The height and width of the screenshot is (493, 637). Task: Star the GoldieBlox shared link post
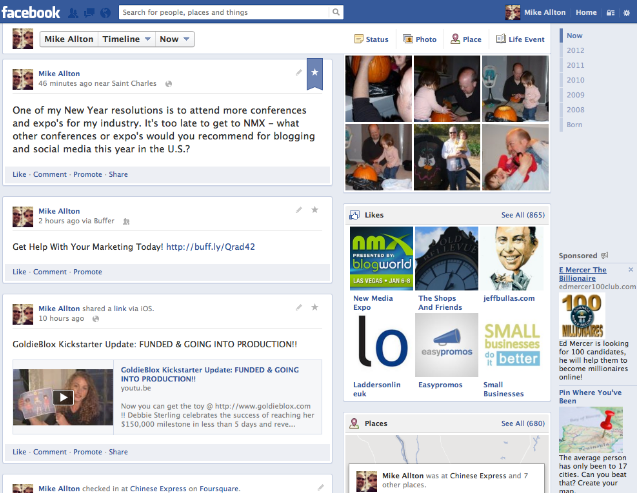pos(314,307)
